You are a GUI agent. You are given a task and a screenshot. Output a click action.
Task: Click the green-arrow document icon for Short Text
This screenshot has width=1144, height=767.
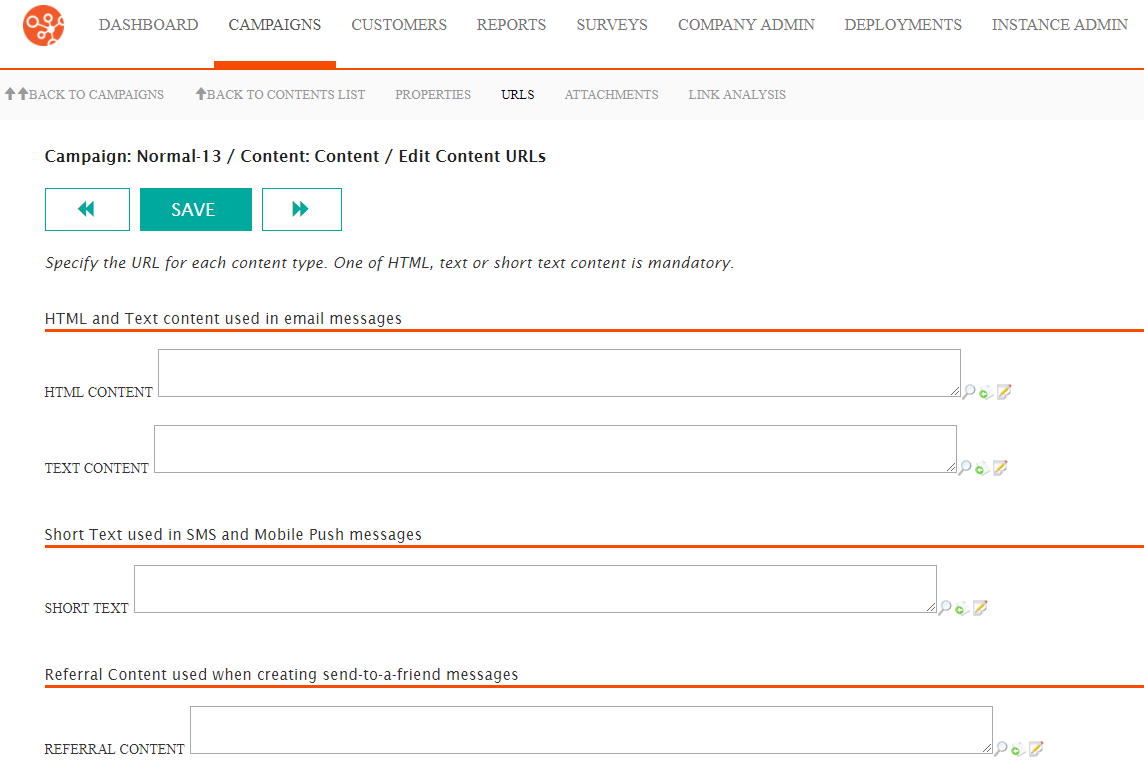coord(962,609)
